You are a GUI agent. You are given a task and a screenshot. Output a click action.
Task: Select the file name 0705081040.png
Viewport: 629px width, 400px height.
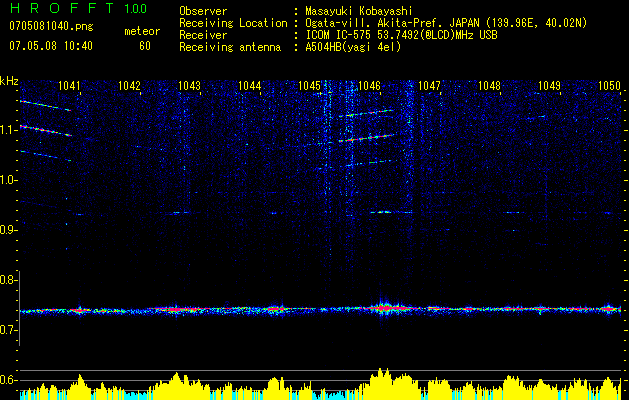click(51, 27)
